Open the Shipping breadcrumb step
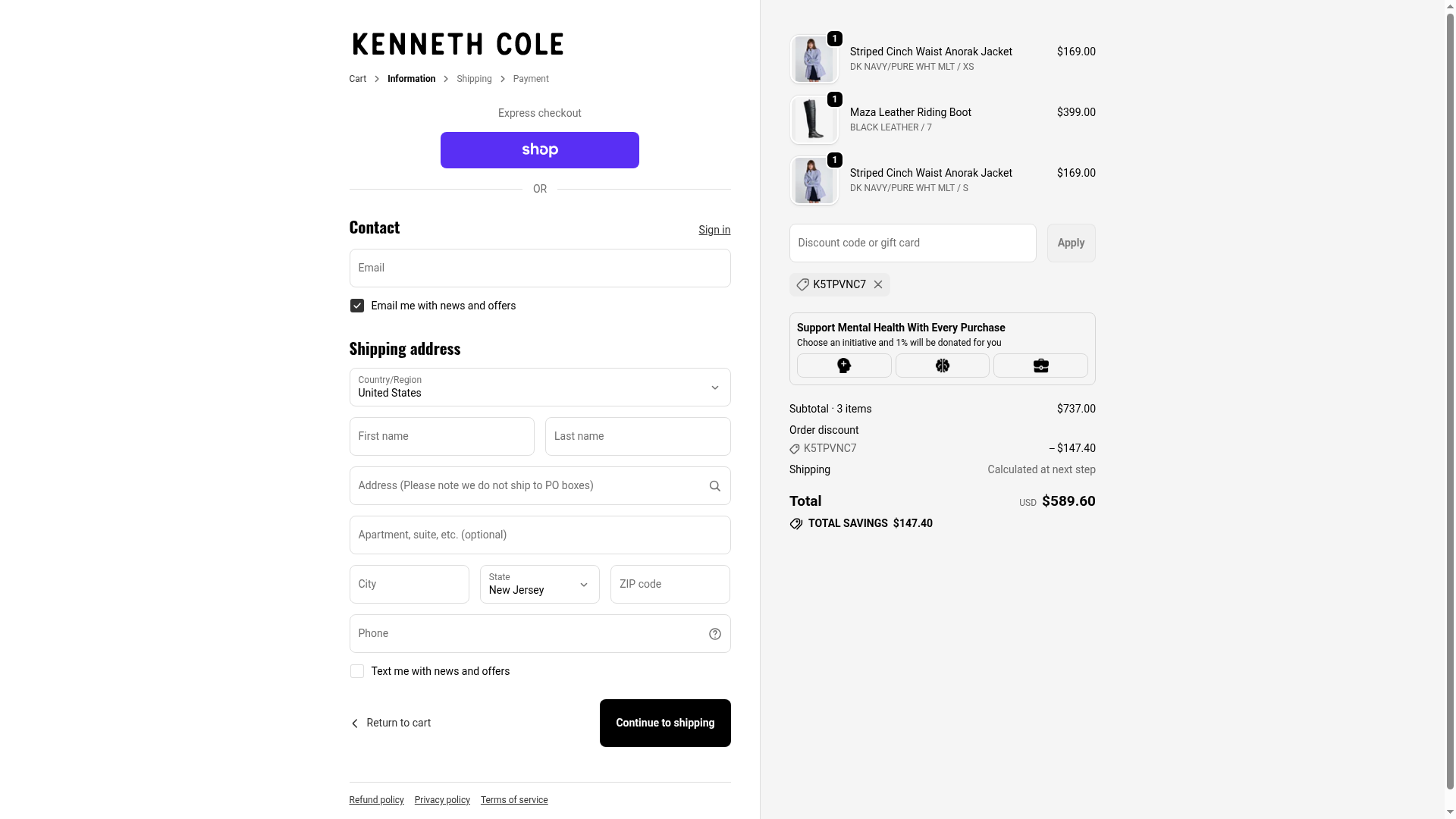The image size is (1456, 819). 474,79
